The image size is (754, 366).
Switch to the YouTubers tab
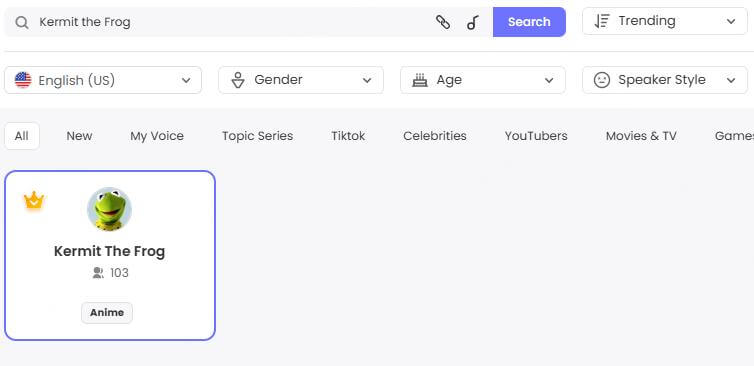coord(536,136)
